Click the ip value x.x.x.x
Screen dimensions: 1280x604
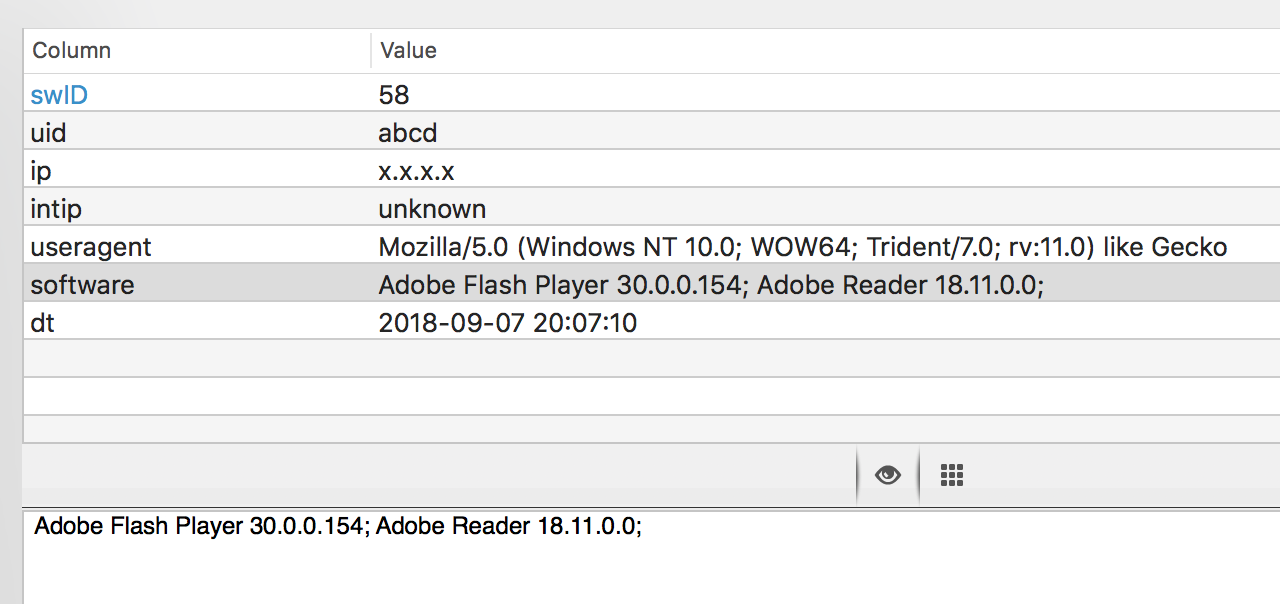point(416,171)
